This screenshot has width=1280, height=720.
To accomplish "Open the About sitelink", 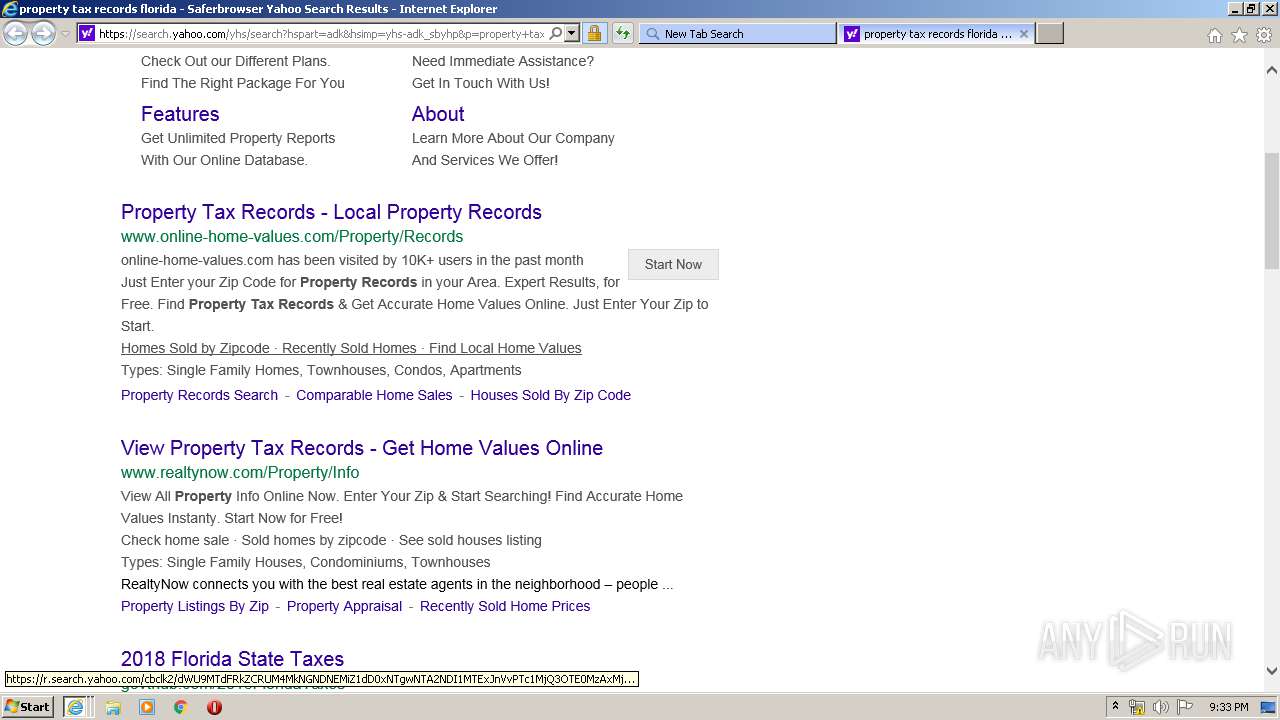I will pyautogui.click(x=438, y=114).
